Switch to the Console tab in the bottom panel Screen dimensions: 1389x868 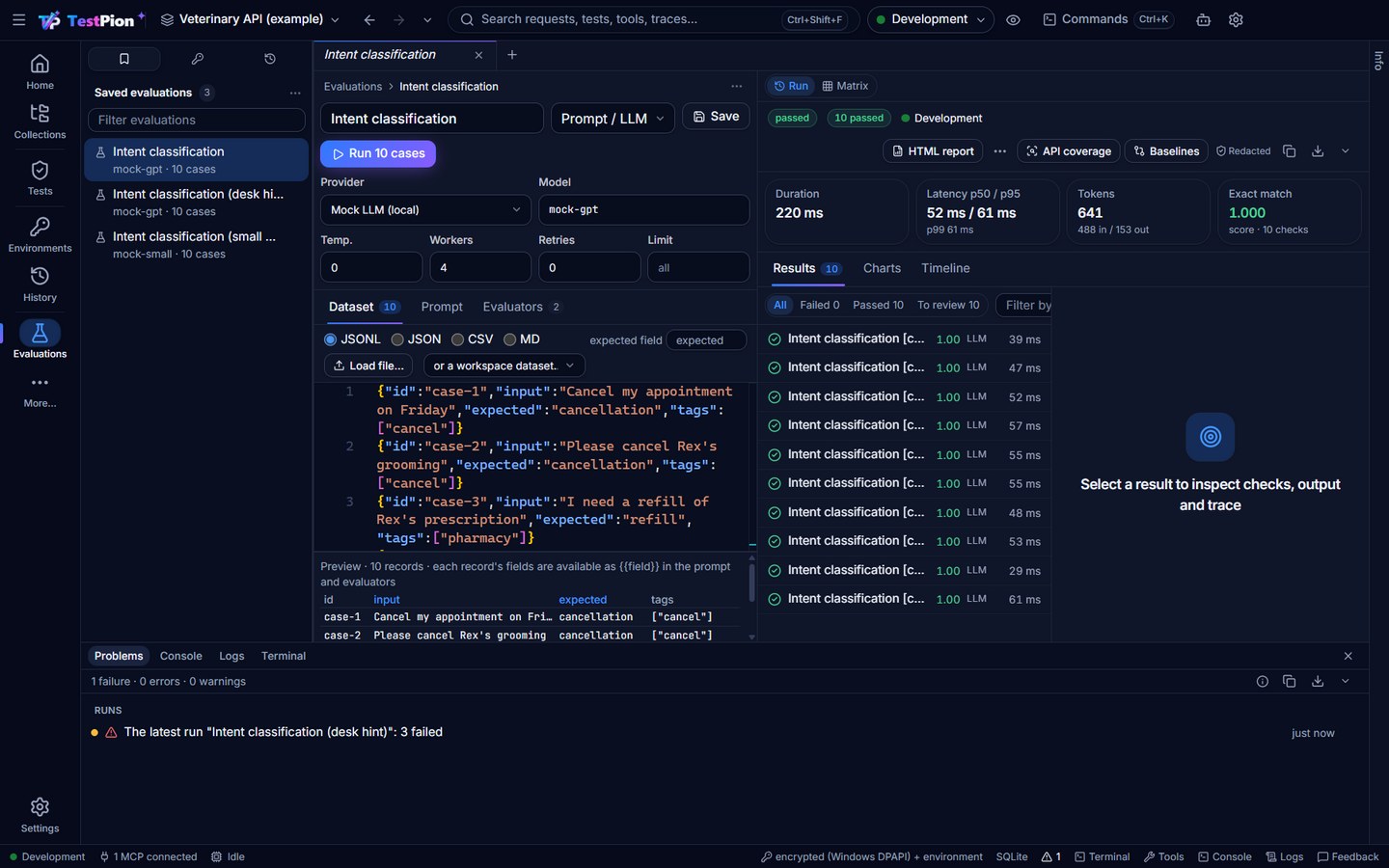tap(181, 656)
